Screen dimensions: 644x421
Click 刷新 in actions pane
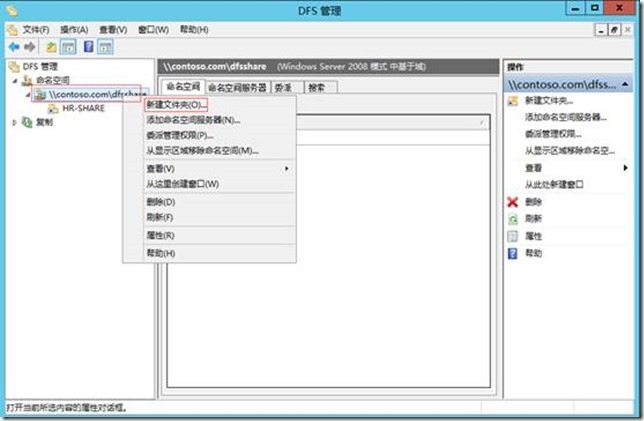[x=534, y=219]
